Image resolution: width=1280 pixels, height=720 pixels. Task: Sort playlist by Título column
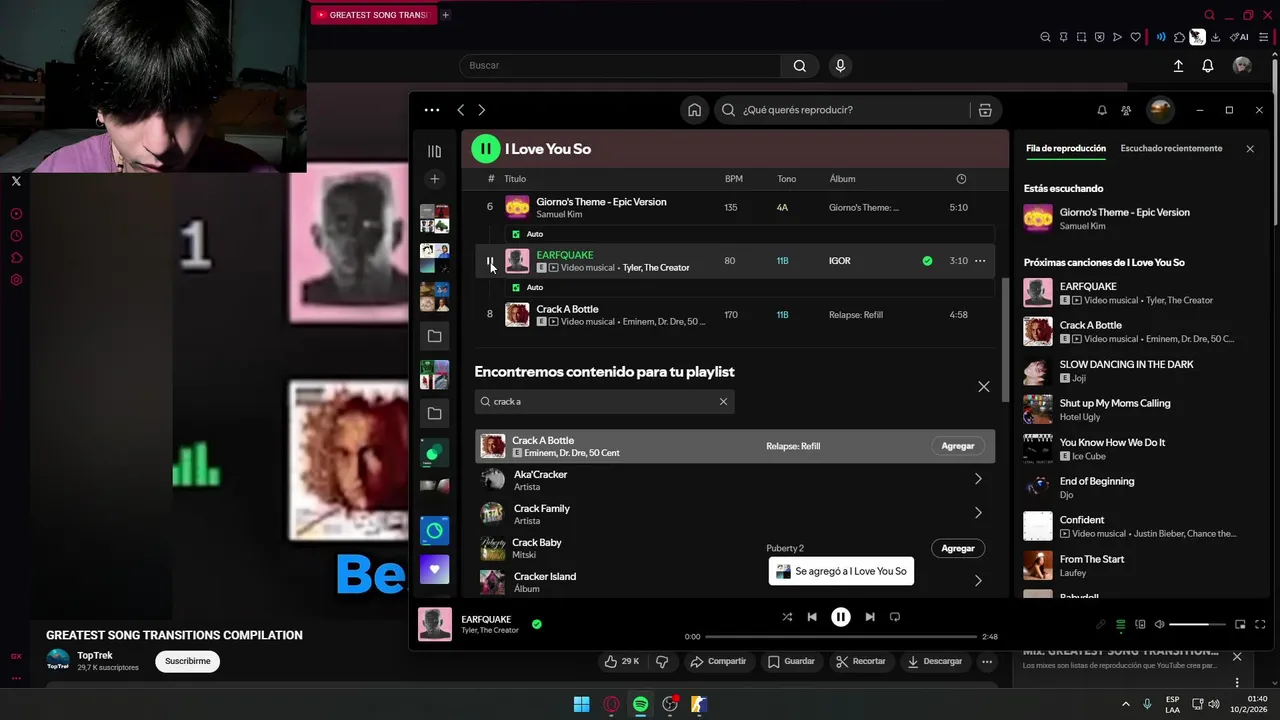pyautogui.click(x=515, y=179)
